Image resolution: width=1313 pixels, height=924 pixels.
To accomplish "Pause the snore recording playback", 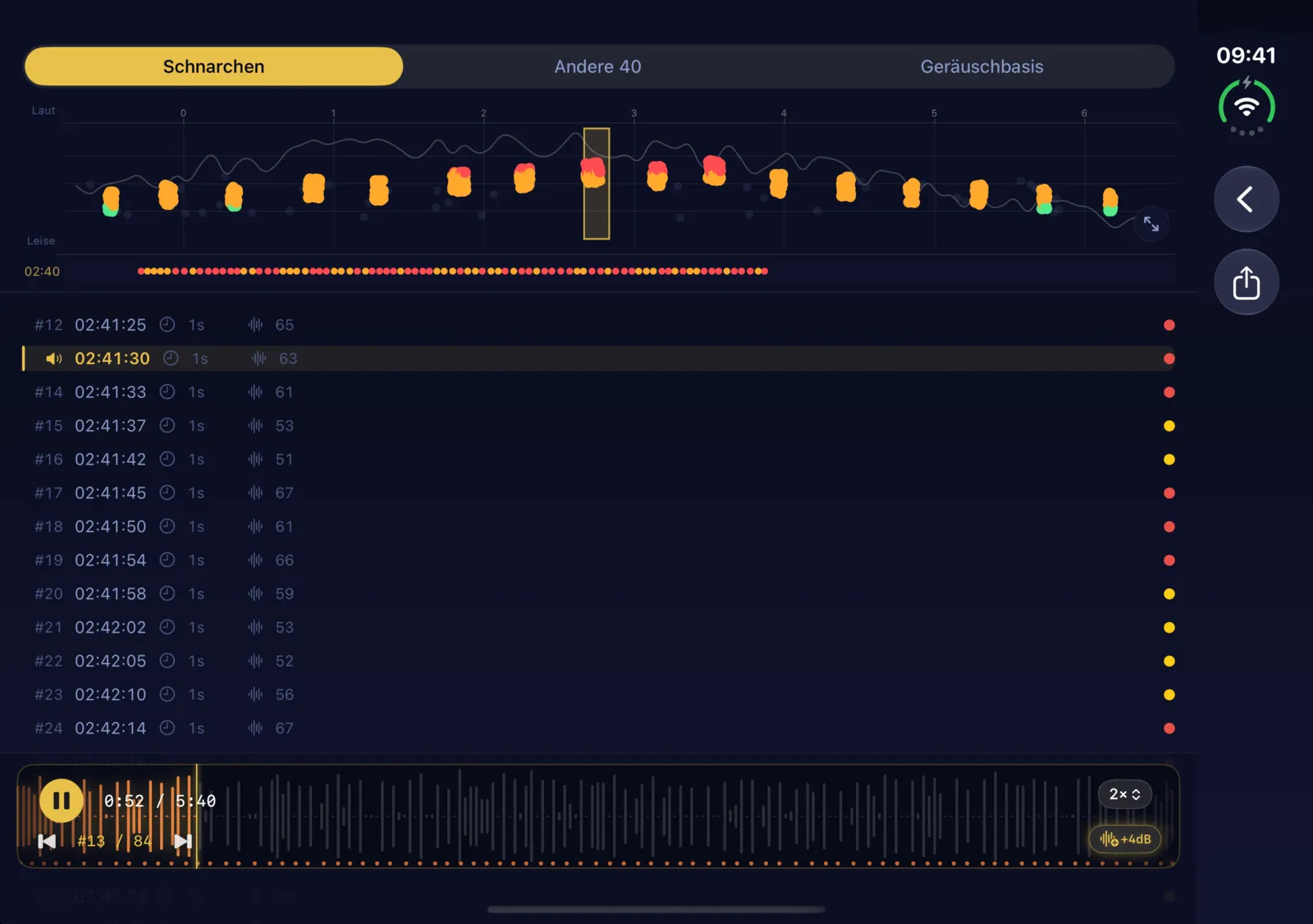I will click(x=62, y=800).
